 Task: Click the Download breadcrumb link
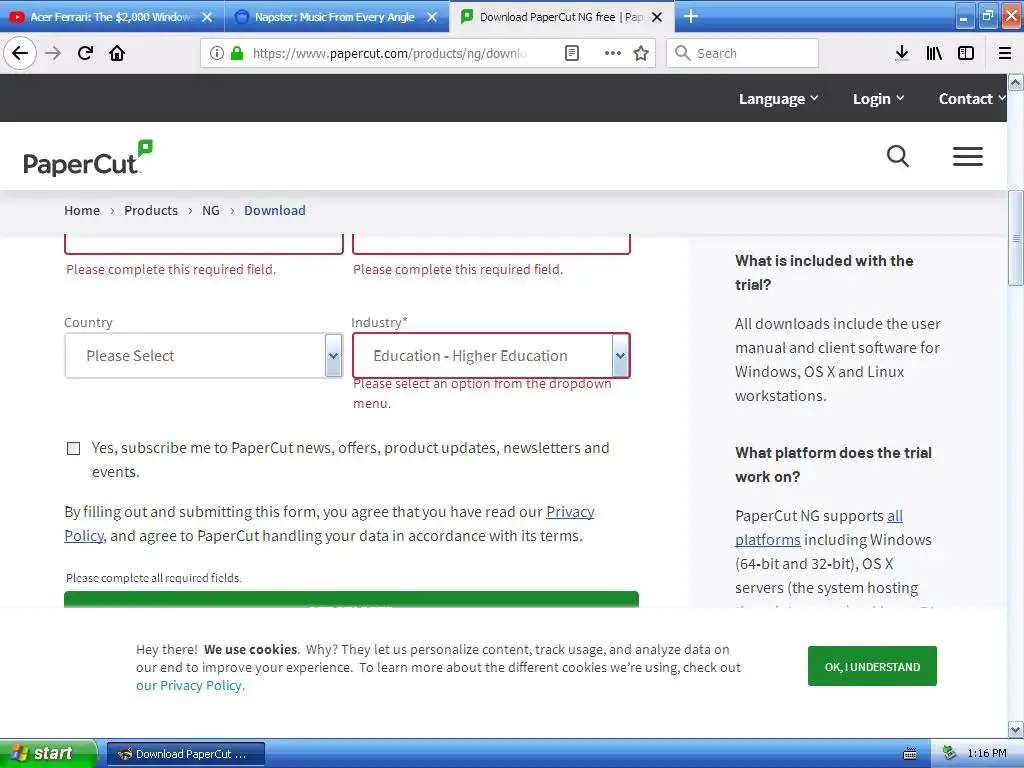point(275,210)
